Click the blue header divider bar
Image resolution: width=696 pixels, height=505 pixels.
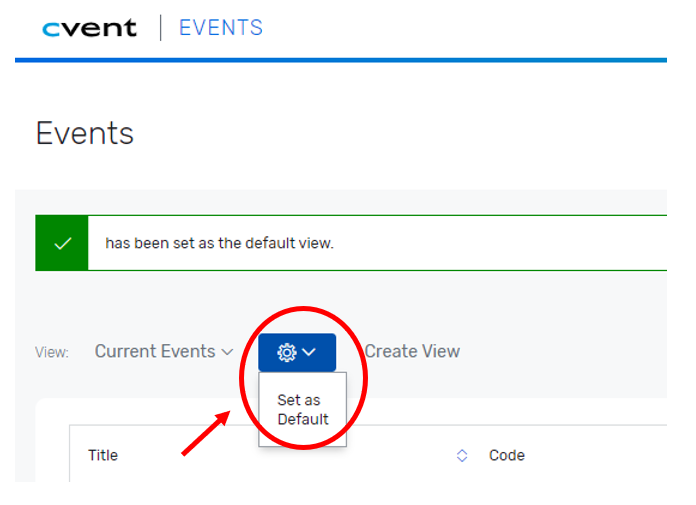click(x=341, y=60)
